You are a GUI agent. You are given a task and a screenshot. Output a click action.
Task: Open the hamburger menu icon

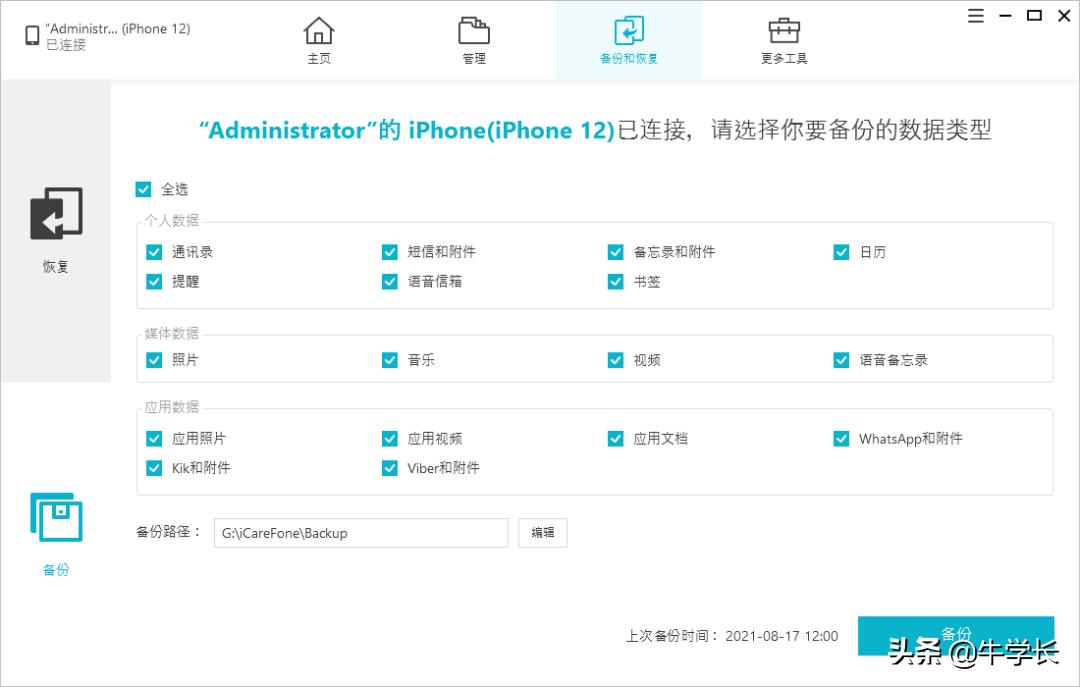[x=975, y=16]
